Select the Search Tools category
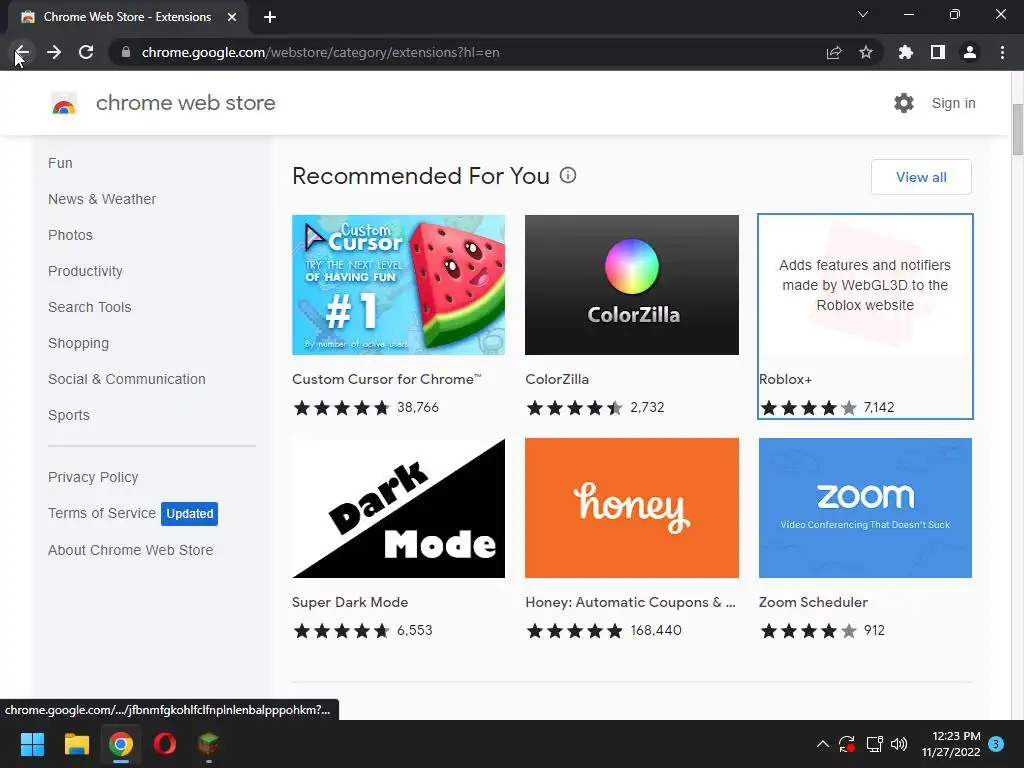 (x=89, y=307)
